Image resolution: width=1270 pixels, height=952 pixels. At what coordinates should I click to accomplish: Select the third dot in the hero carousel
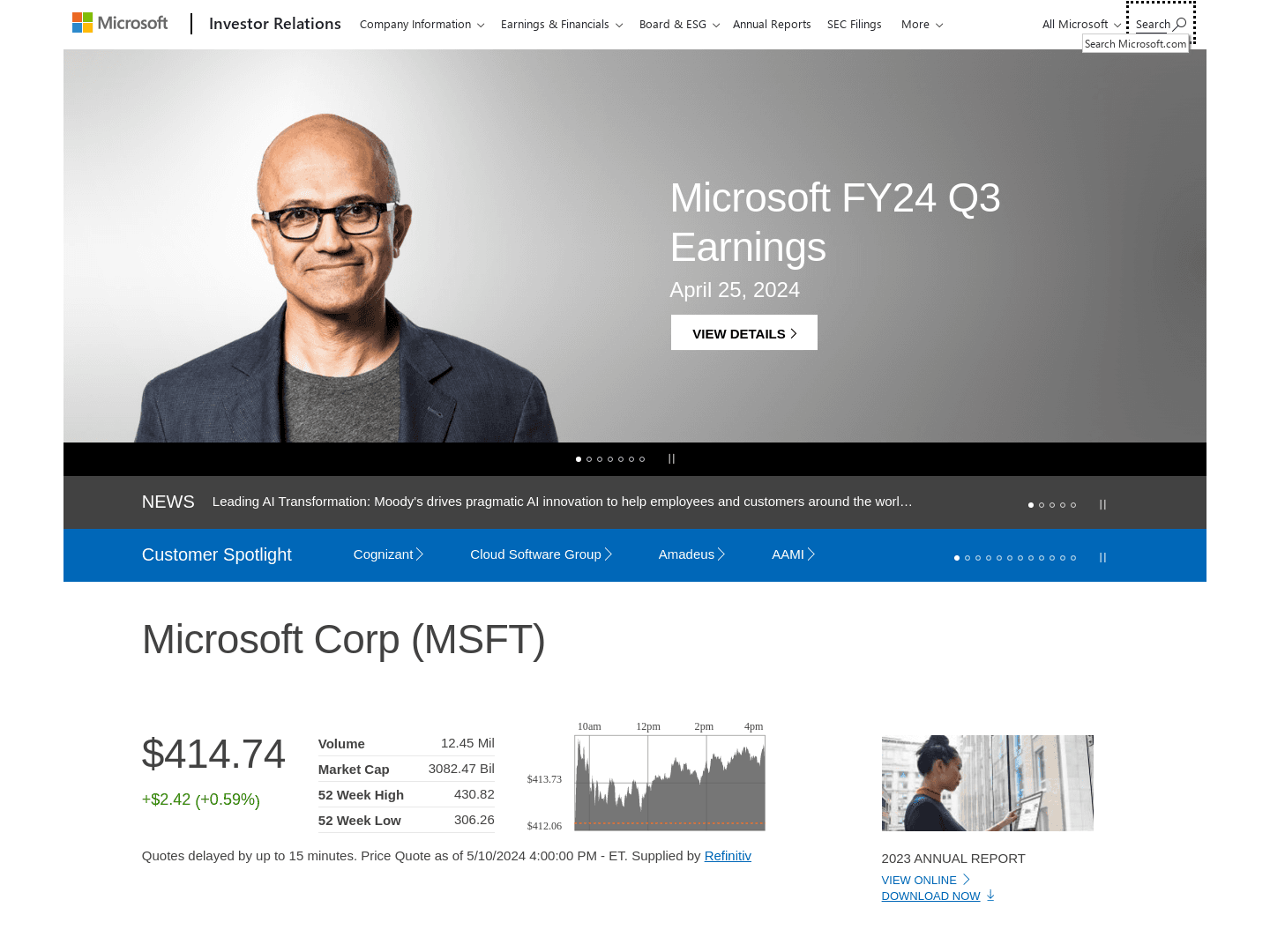pyautogui.click(x=600, y=459)
